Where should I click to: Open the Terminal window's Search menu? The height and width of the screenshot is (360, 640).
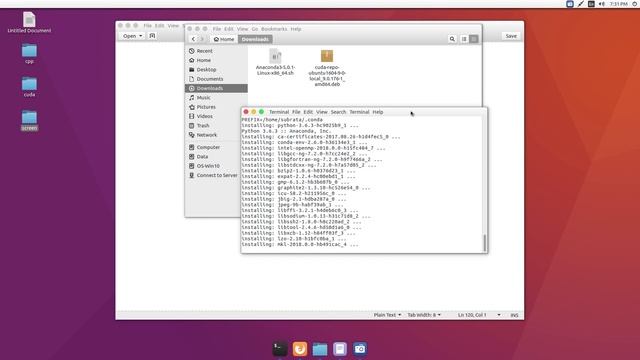tap(338, 112)
